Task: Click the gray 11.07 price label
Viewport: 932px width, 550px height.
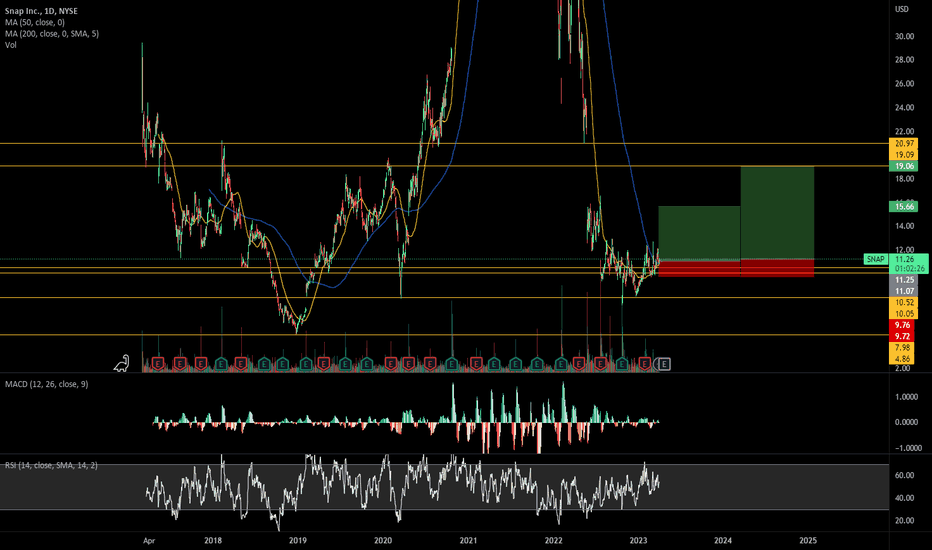Action: point(904,291)
